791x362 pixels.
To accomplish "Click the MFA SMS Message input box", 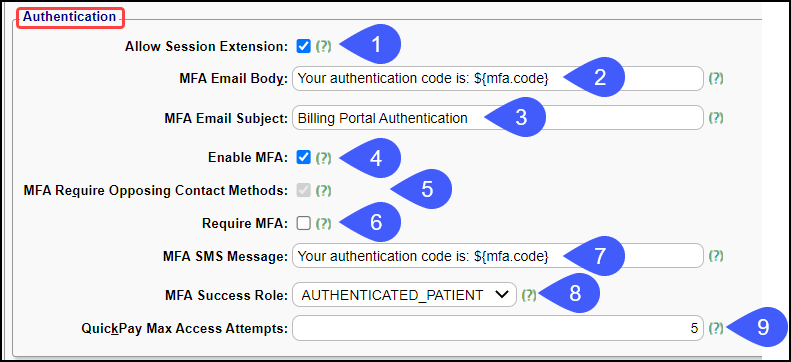I will coord(497,256).
